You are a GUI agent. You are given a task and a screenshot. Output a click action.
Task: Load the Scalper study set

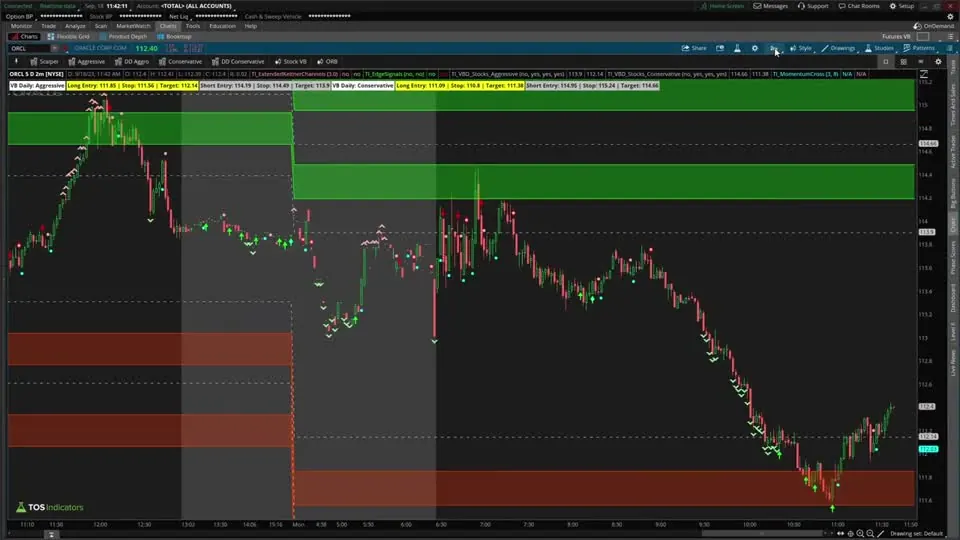(44, 62)
